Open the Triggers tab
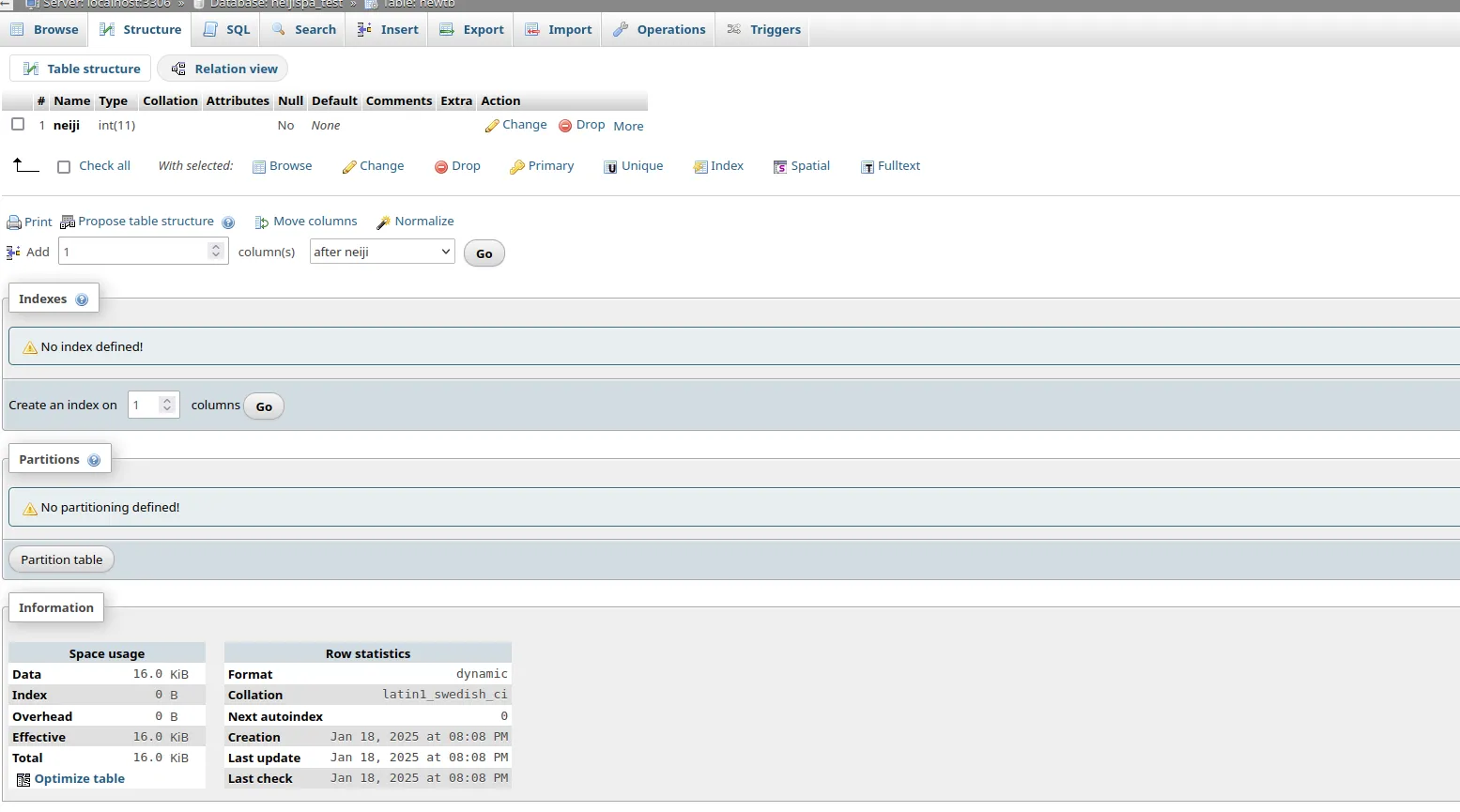This screenshot has width=1460, height=812. click(763, 29)
